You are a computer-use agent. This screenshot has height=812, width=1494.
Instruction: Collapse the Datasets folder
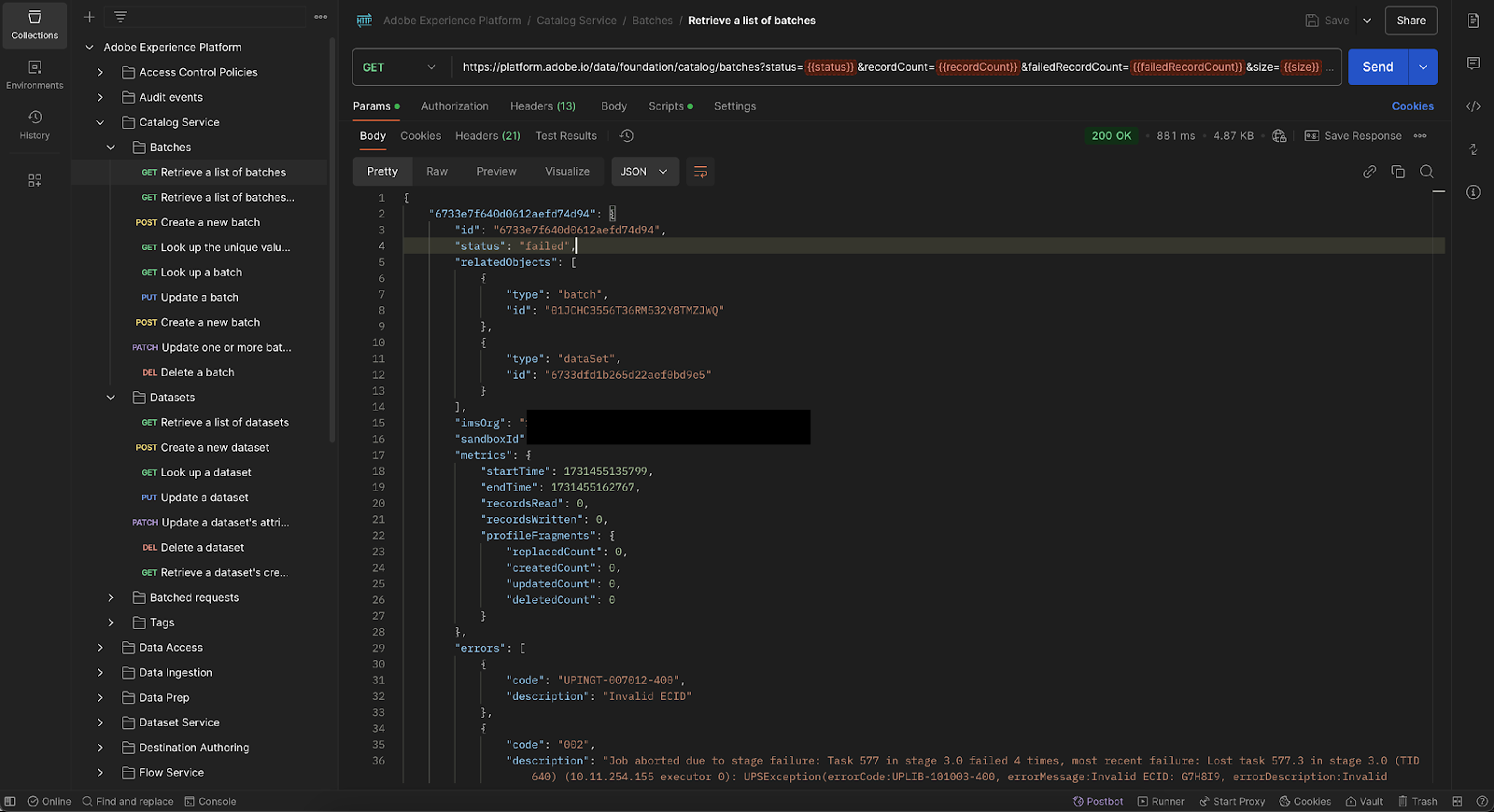click(x=111, y=398)
